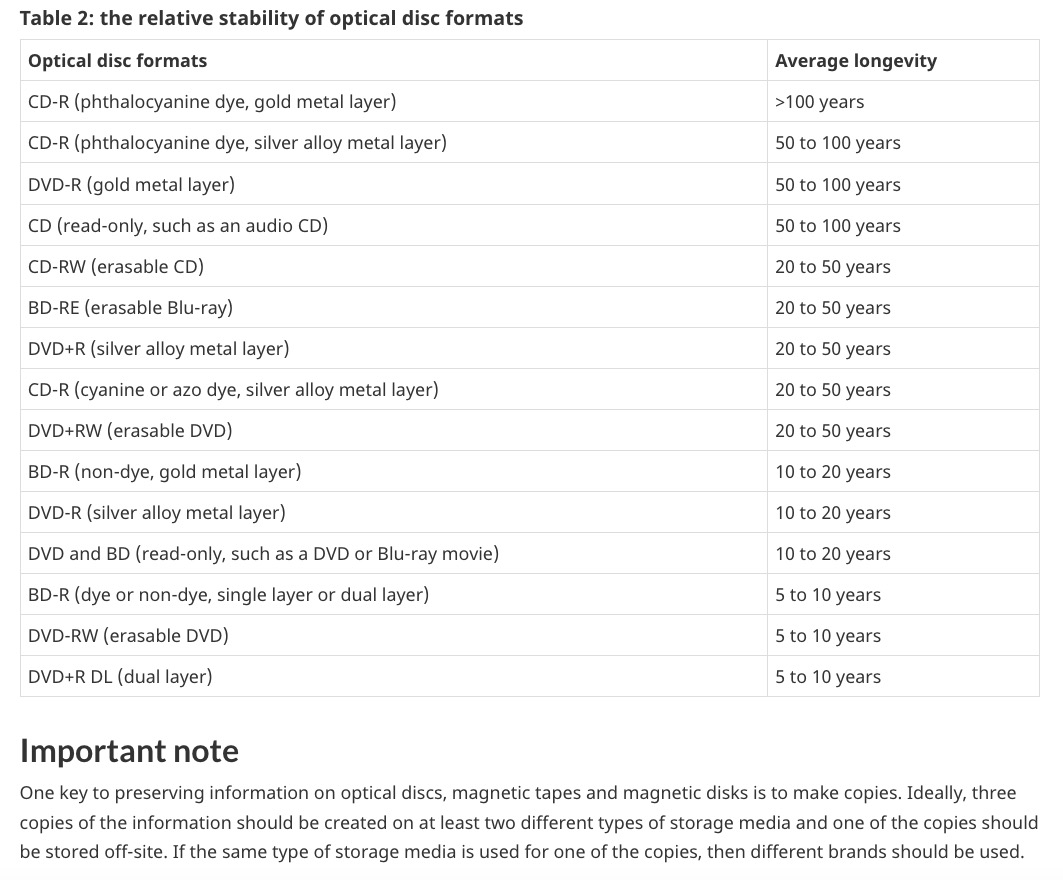Select the Average longevity column header

903,60
